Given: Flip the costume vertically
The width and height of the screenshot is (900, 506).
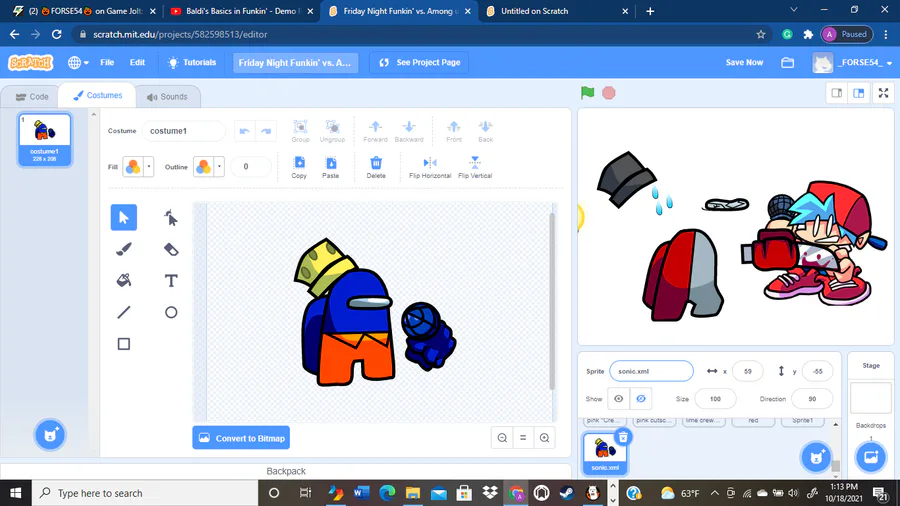Looking at the screenshot, I should pyautogui.click(x=475, y=167).
